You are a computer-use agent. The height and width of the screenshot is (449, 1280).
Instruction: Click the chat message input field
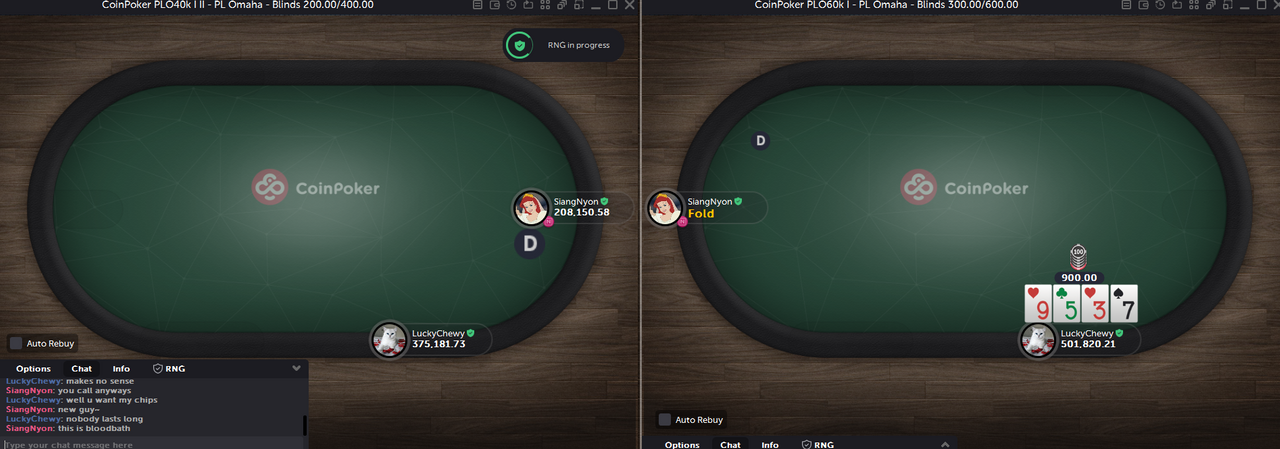click(150, 443)
